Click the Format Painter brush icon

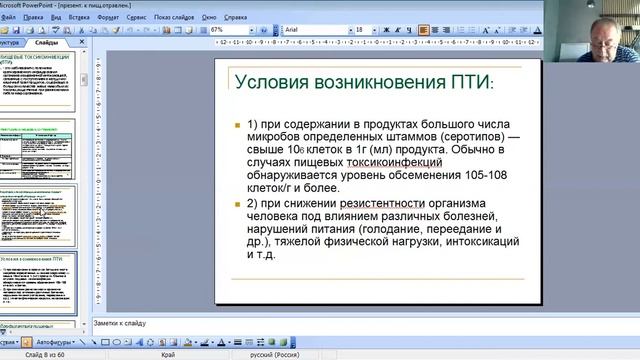pyautogui.click(x=116, y=30)
